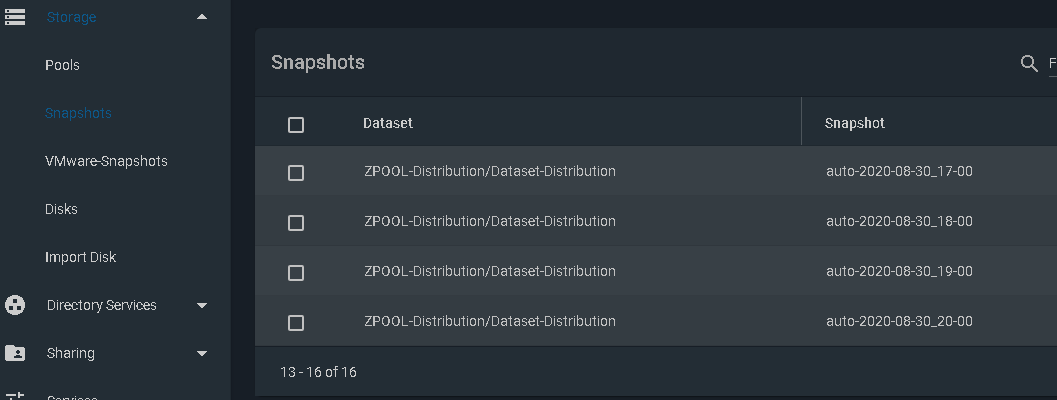Sort by the Snapshot column header
Image resolution: width=1057 pixels, height=400 pixels.
[x=855, y=123]
